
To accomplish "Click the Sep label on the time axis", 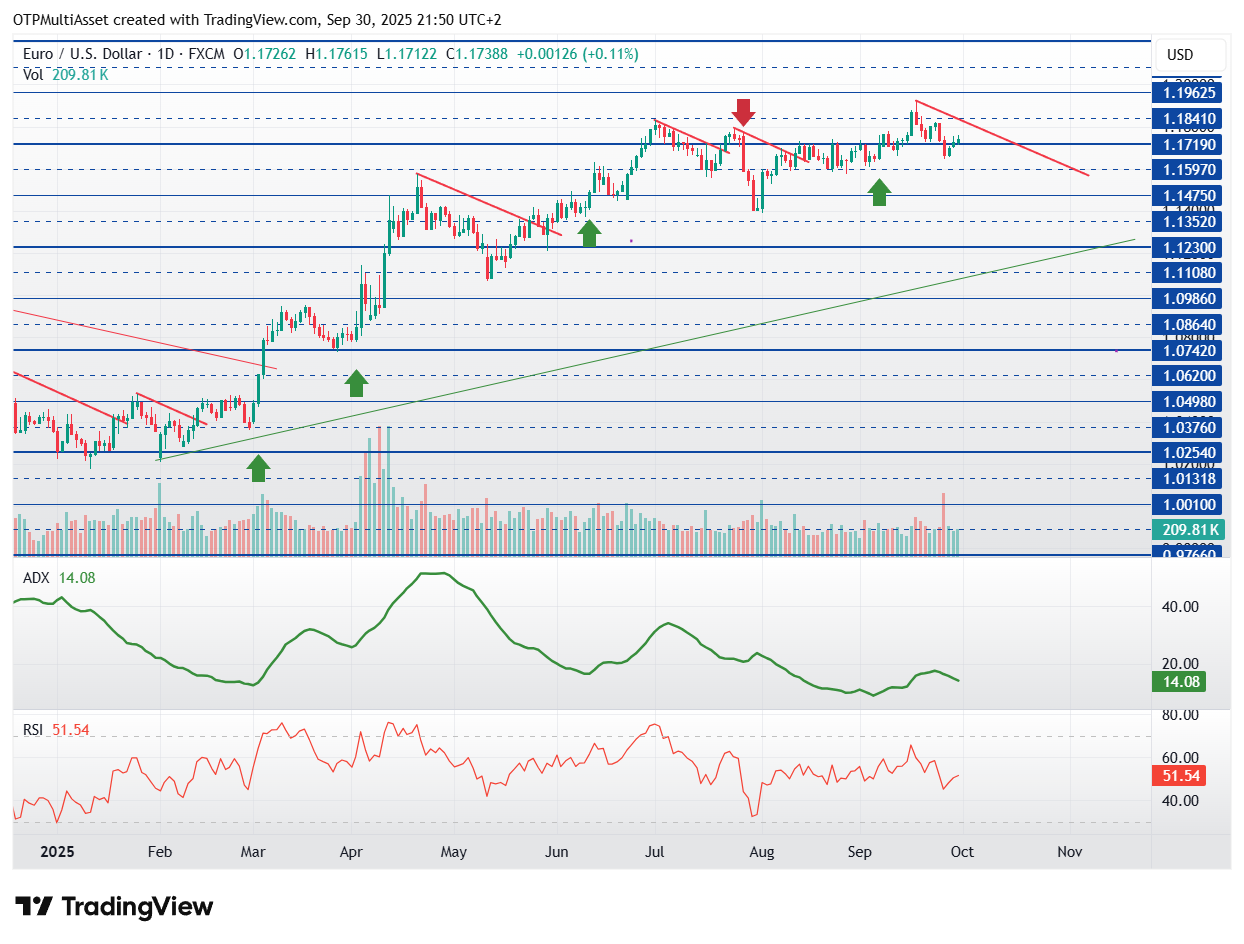I will tap(859, 852).
